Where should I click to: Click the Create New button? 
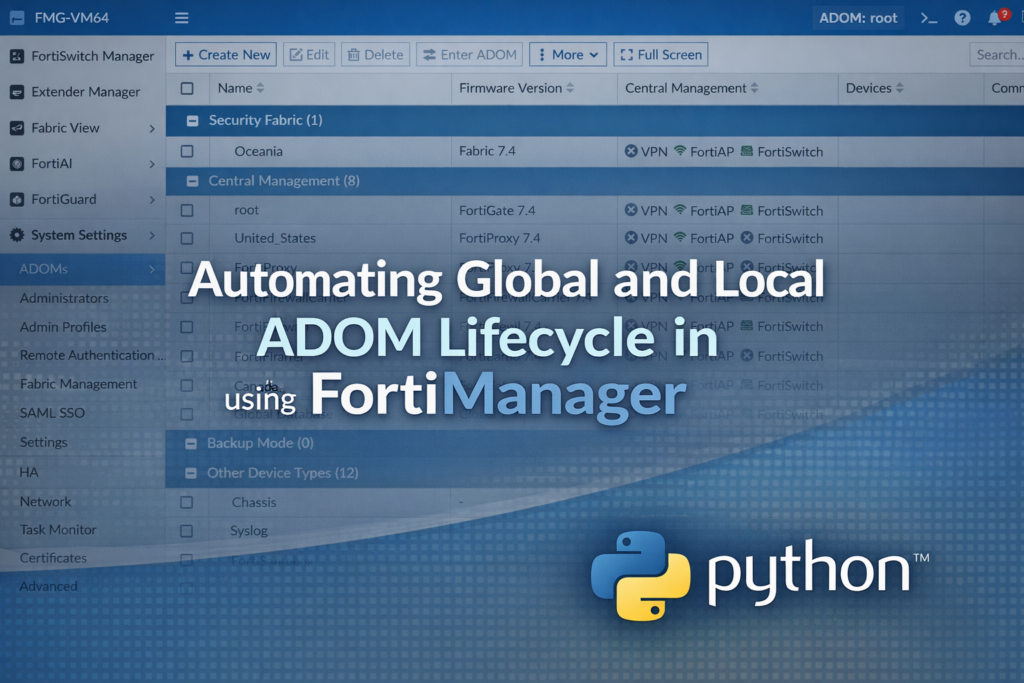pyautogui.click(x=226, y=55)
